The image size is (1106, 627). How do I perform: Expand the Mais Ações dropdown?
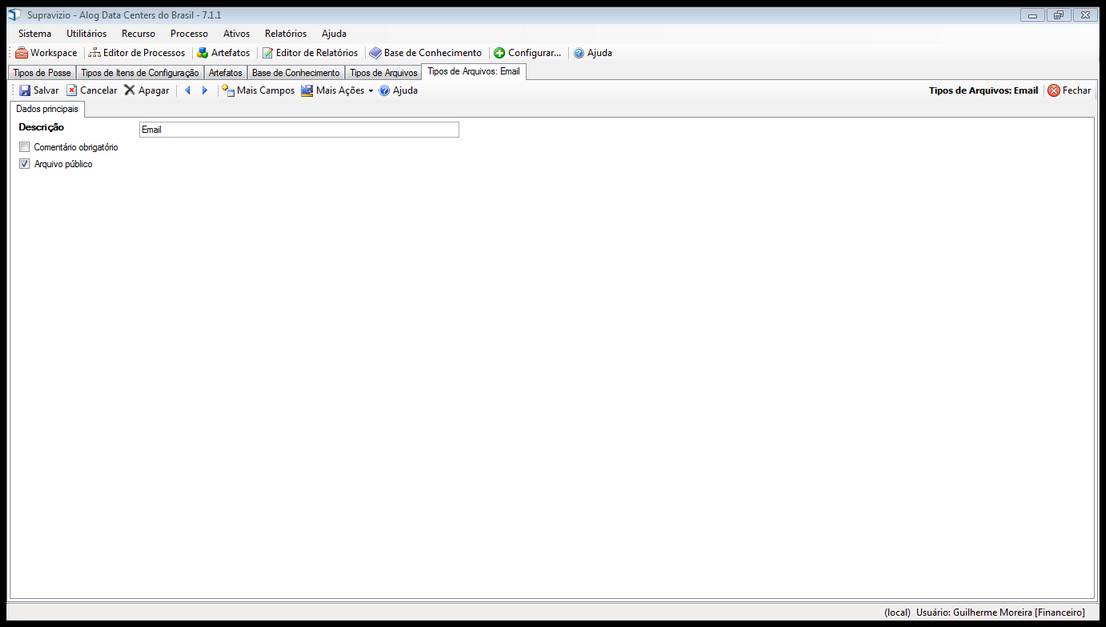pos(338,90)
